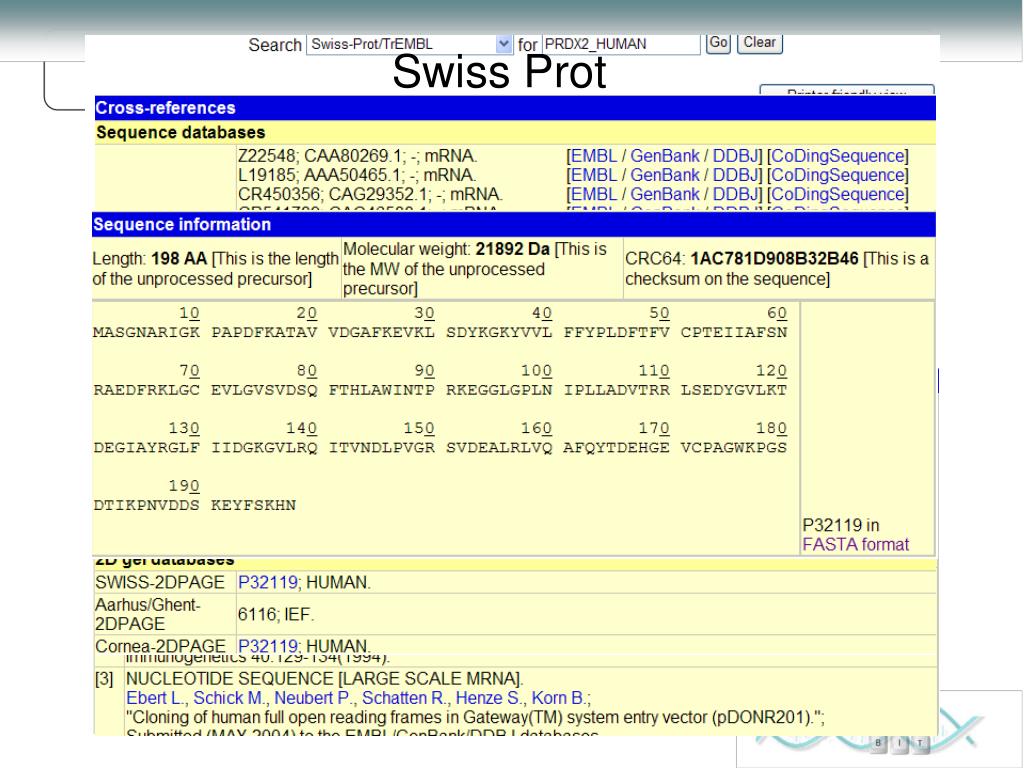
Task: Open CoDingSequence link for CR450356 entry
Action: [x=838, y=194]
